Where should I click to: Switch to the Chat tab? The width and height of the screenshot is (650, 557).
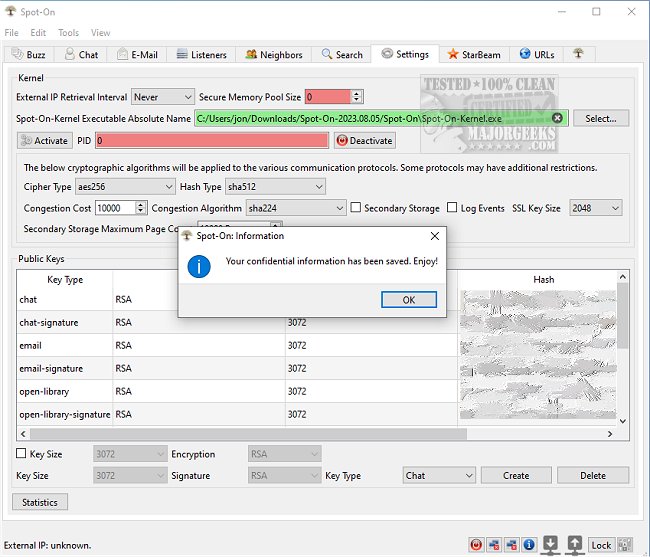[81, 54]
